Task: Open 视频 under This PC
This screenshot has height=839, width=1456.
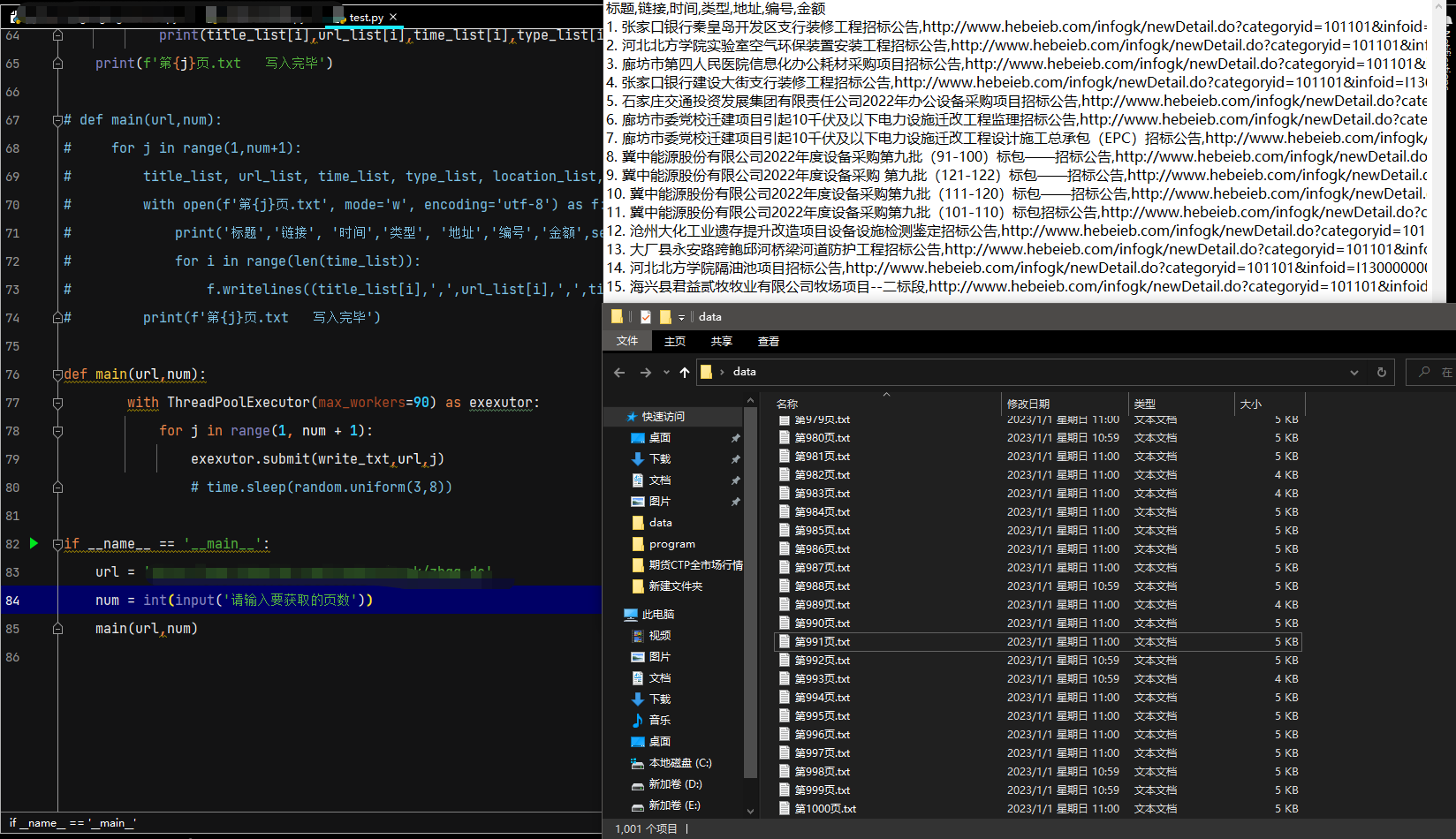Action: tap(660, 636)
